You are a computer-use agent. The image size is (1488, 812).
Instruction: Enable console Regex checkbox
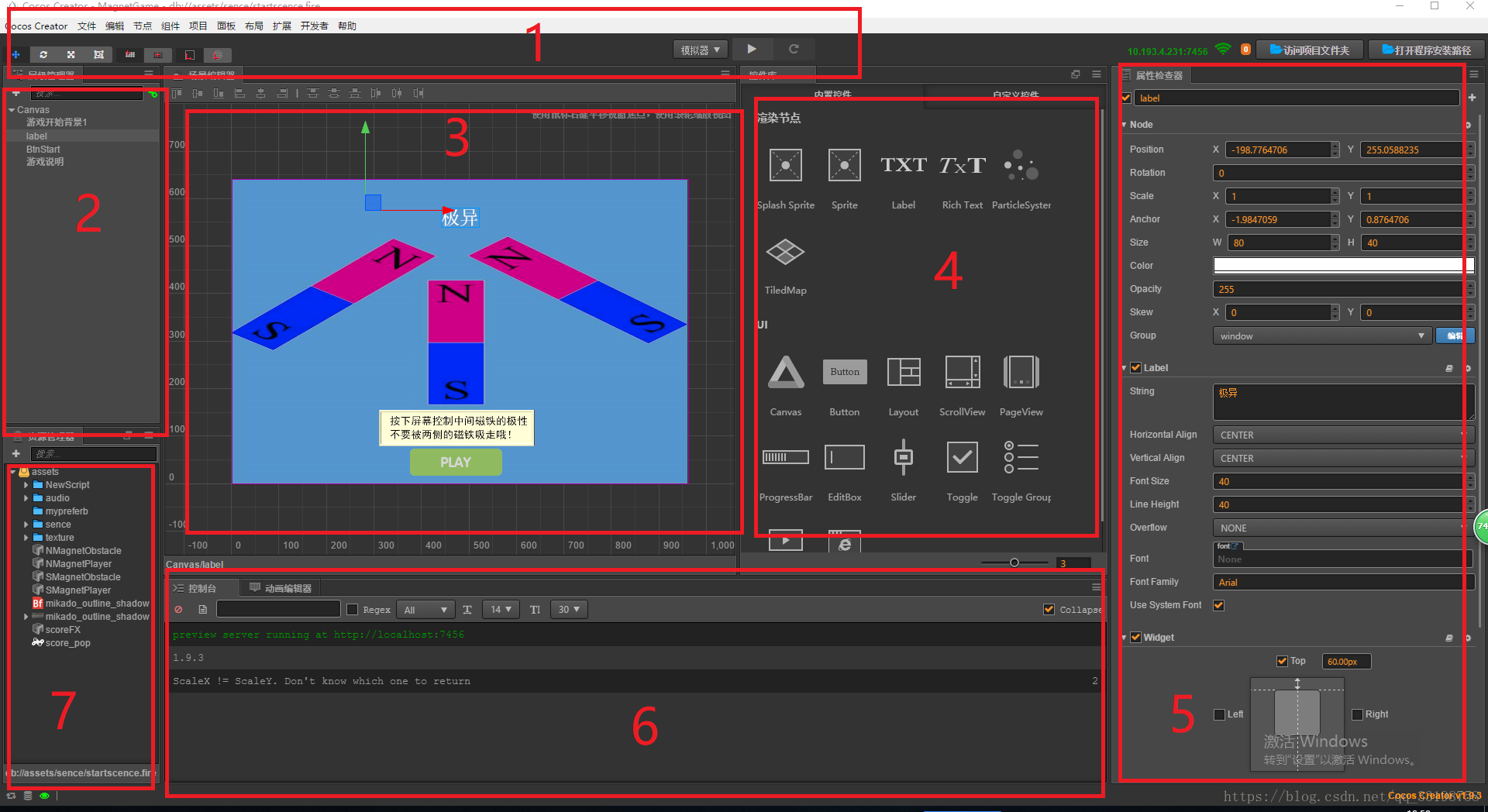tap(352, 610)
